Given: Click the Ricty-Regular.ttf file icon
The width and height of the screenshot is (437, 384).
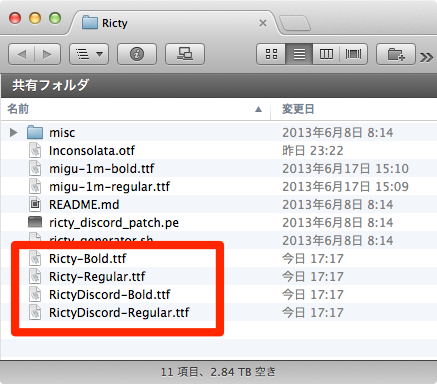Looking at the screenshot, I should (35, 276).
